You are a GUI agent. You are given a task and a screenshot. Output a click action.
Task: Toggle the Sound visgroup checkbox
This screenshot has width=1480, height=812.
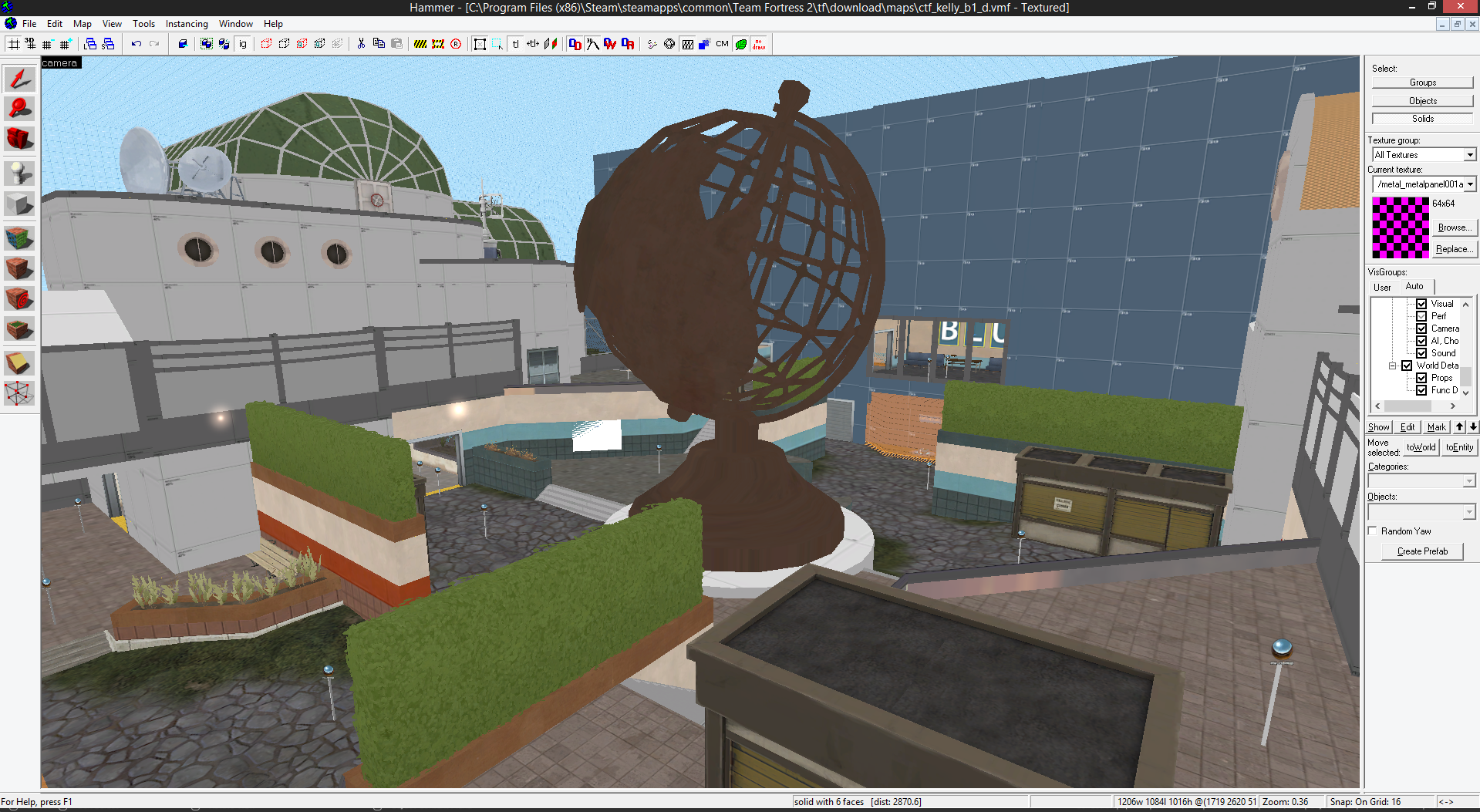click(x=1421, y=353)
